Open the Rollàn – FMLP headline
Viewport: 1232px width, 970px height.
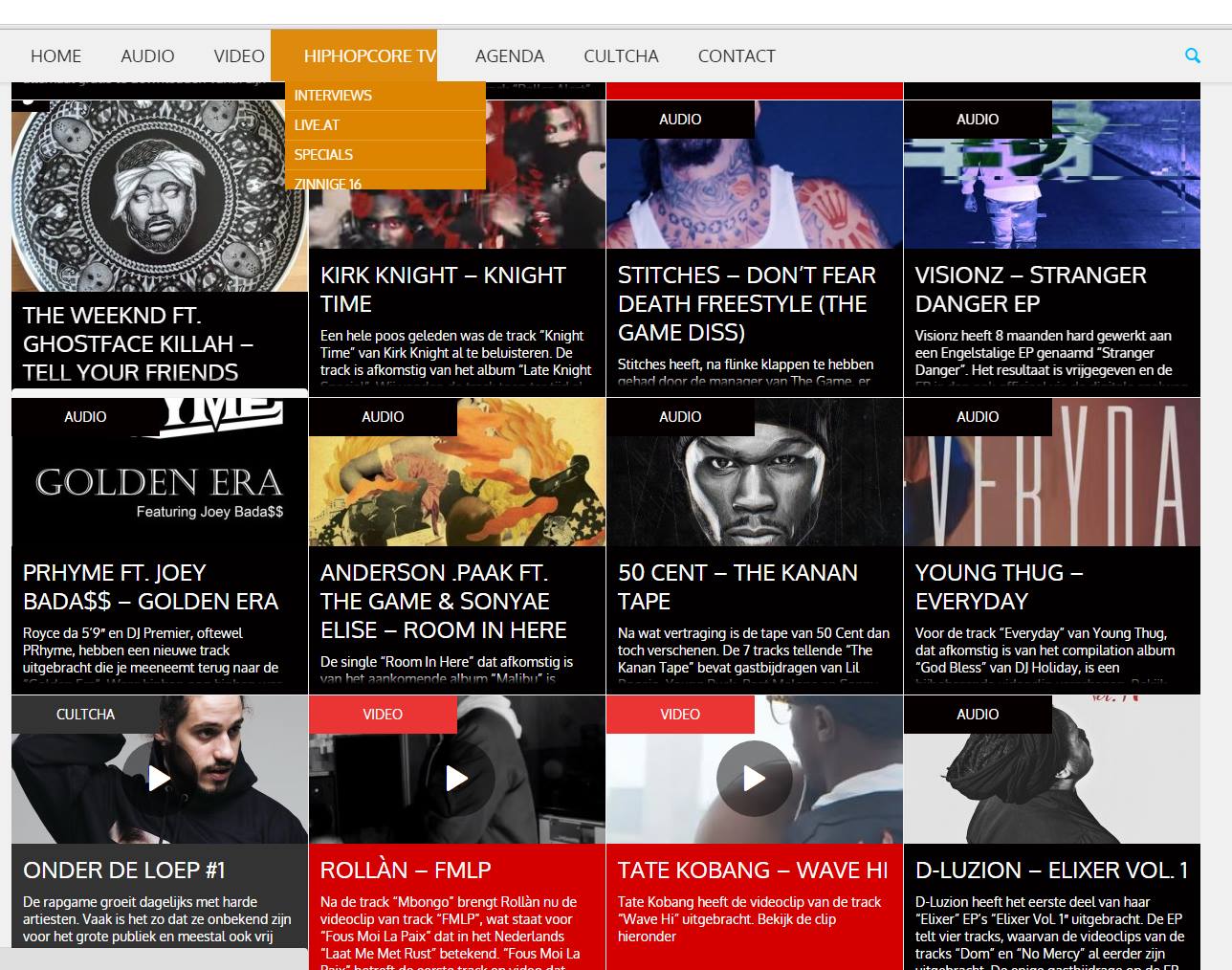(x=406, y=870)
